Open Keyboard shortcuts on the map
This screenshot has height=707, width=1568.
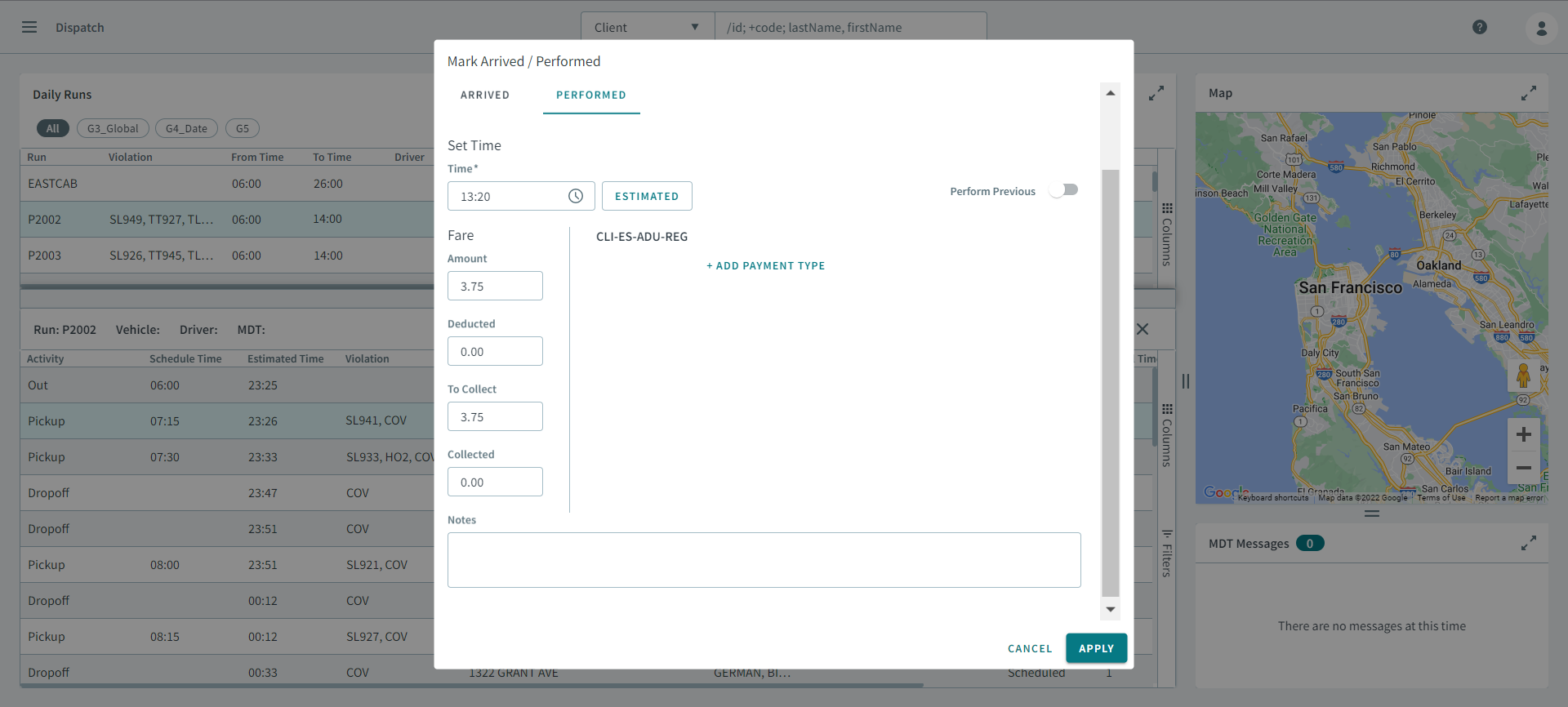1272,498
